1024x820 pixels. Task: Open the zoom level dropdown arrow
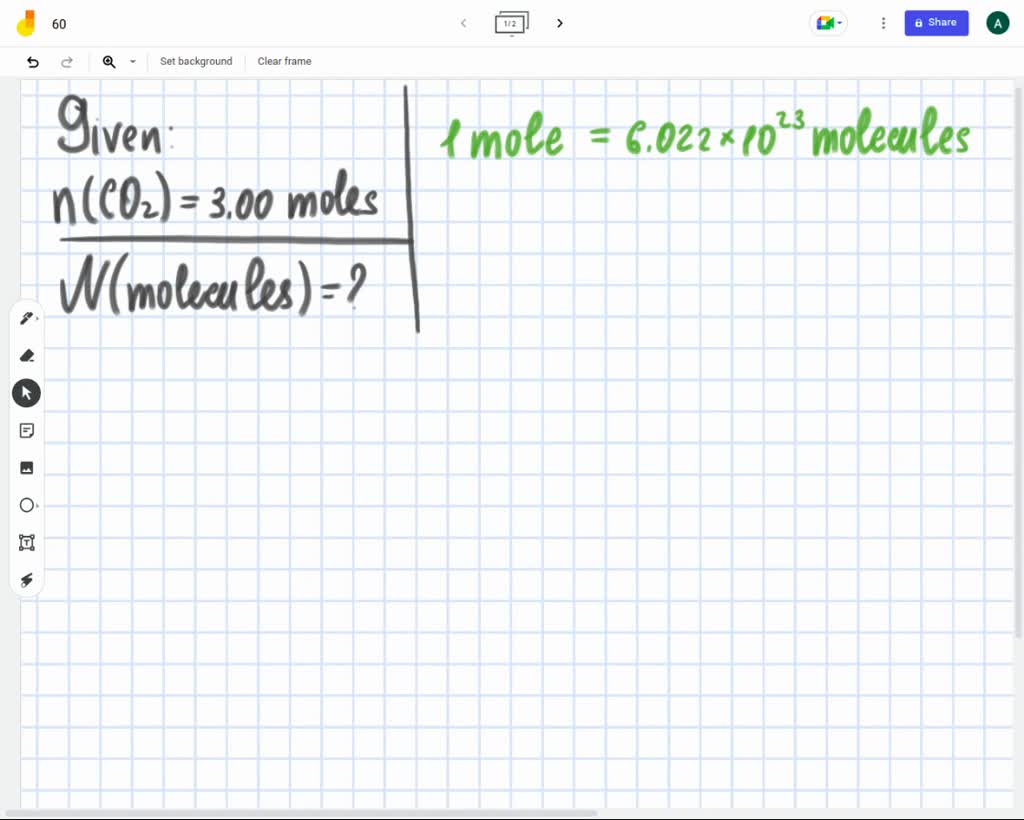click(x=131, y=62)
